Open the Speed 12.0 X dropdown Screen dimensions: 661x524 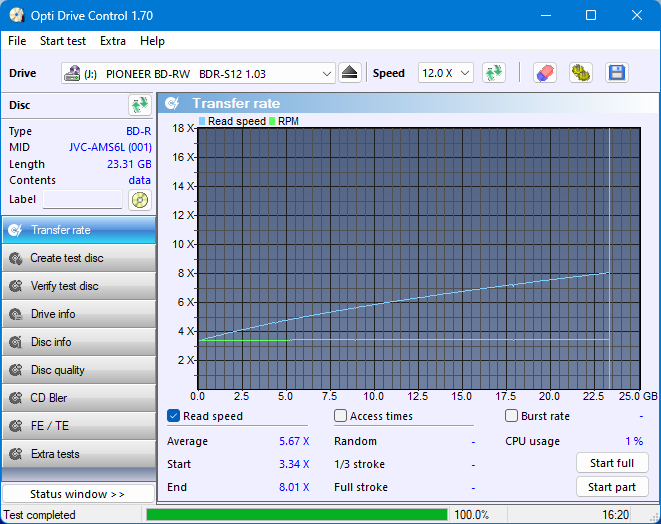(x=445, y=73)
